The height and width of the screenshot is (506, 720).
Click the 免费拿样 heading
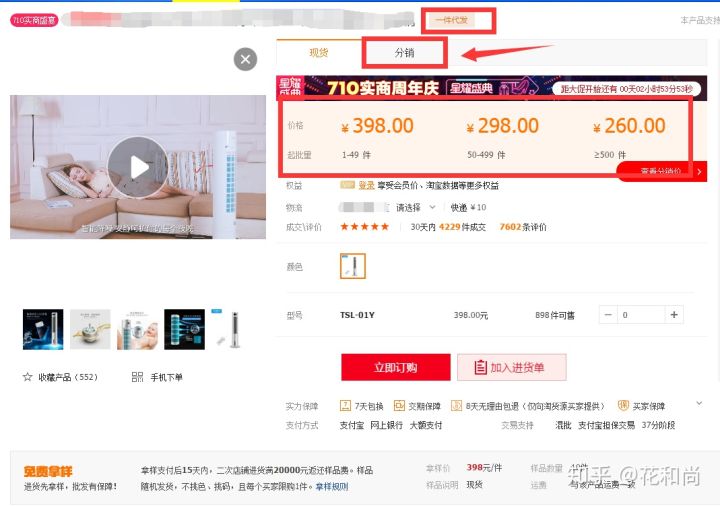pos(48,472)
